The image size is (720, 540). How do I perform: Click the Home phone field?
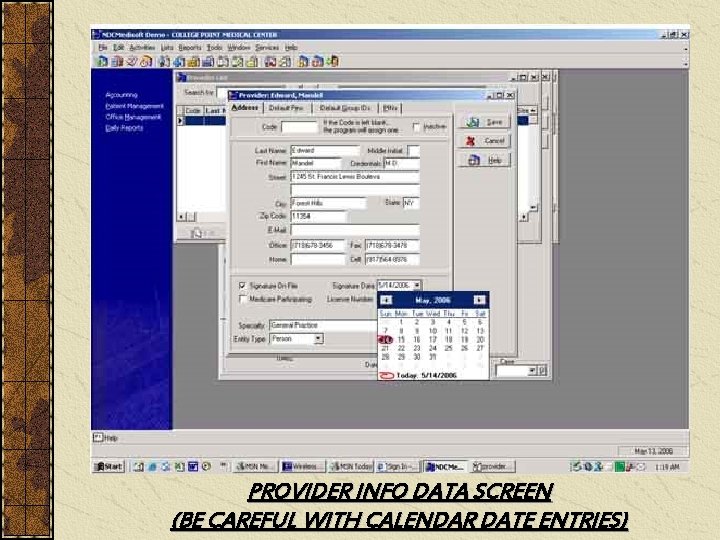point(317,259)
